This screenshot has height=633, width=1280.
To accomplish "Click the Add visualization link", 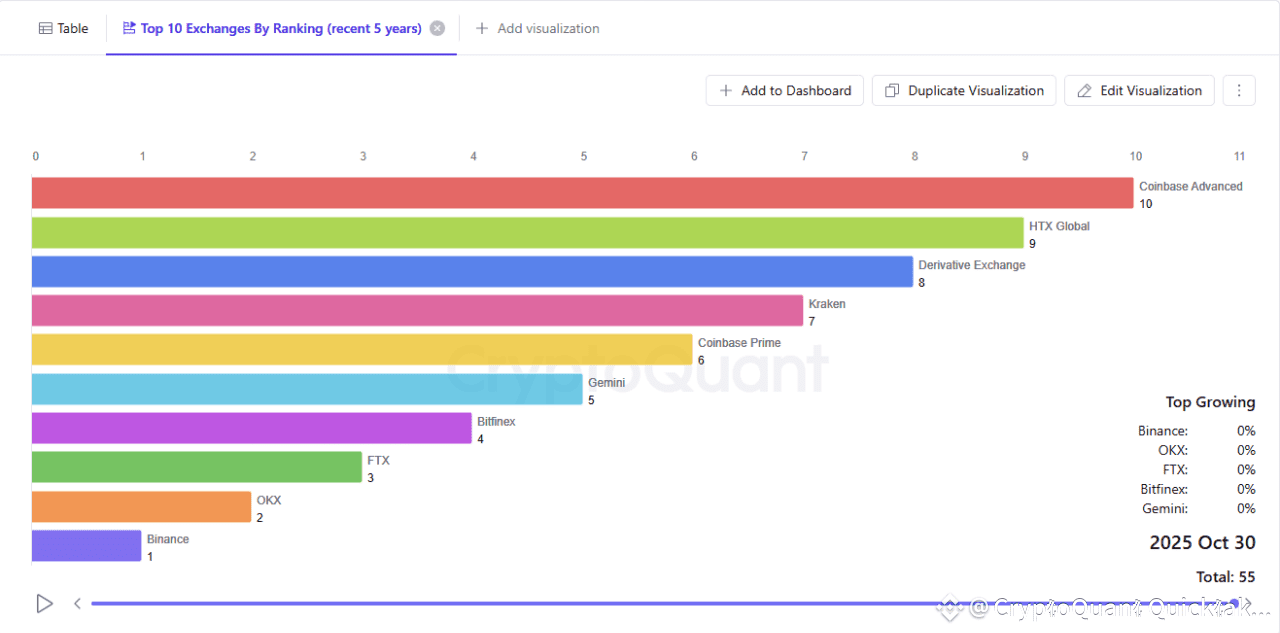I will (537, 28).
